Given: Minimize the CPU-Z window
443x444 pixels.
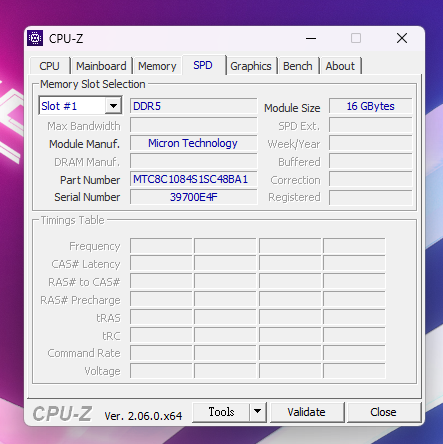Looking at the screenshot, I should click(311, 39).
